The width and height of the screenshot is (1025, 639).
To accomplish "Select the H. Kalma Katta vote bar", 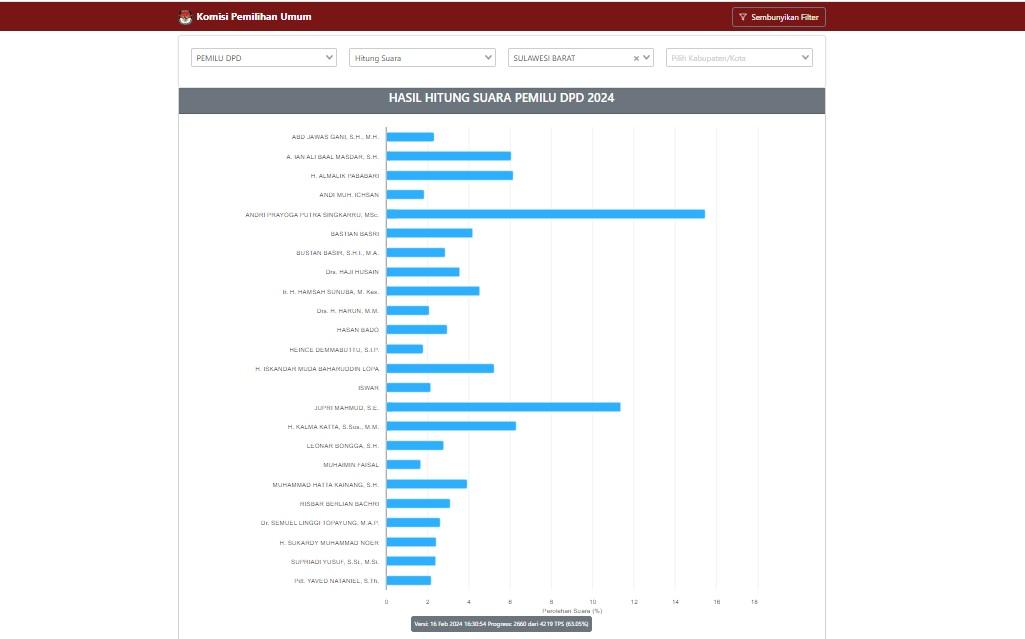I will (x=451, y=426).
